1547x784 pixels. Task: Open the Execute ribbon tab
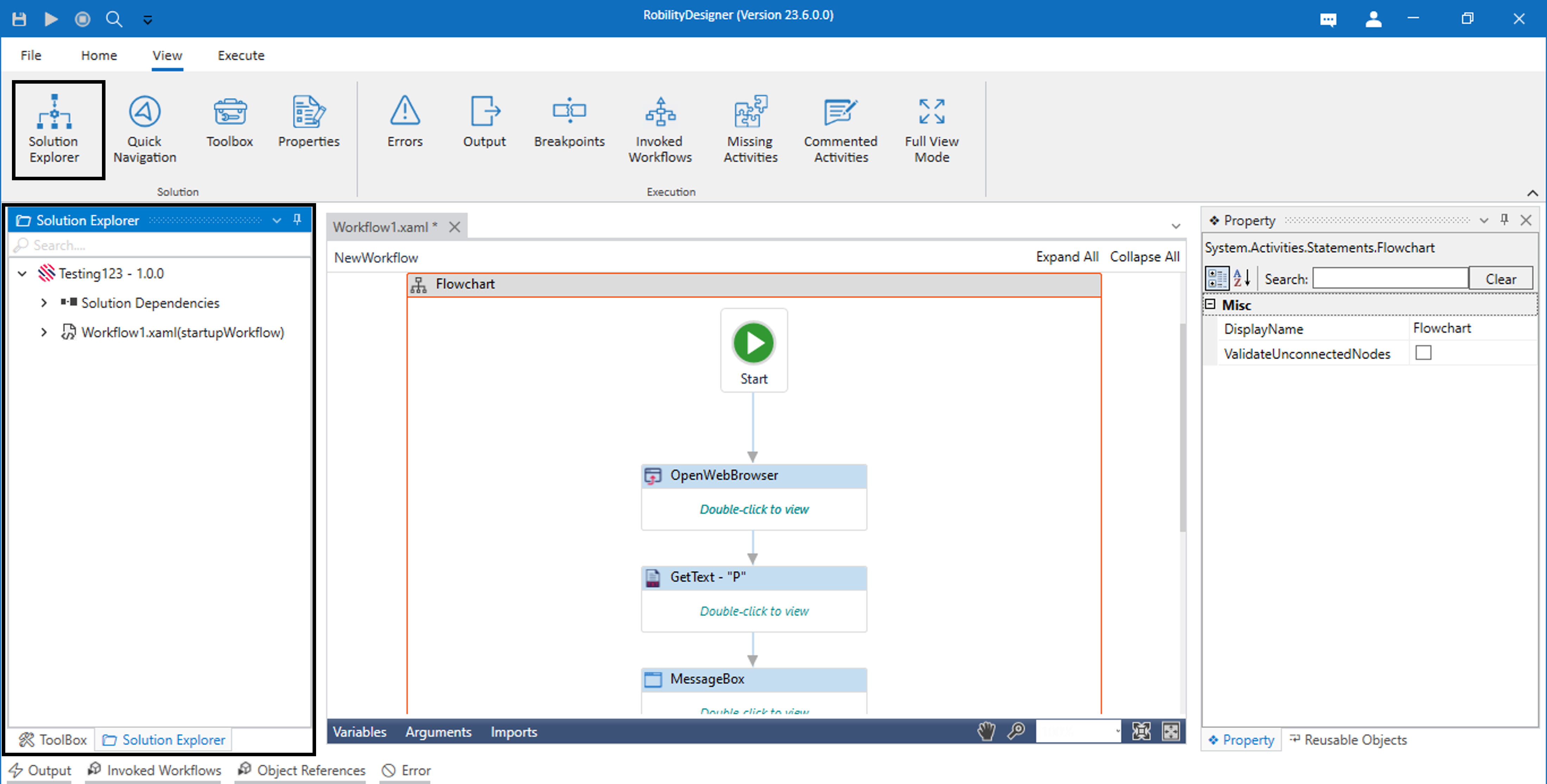[x=241, y=55]
